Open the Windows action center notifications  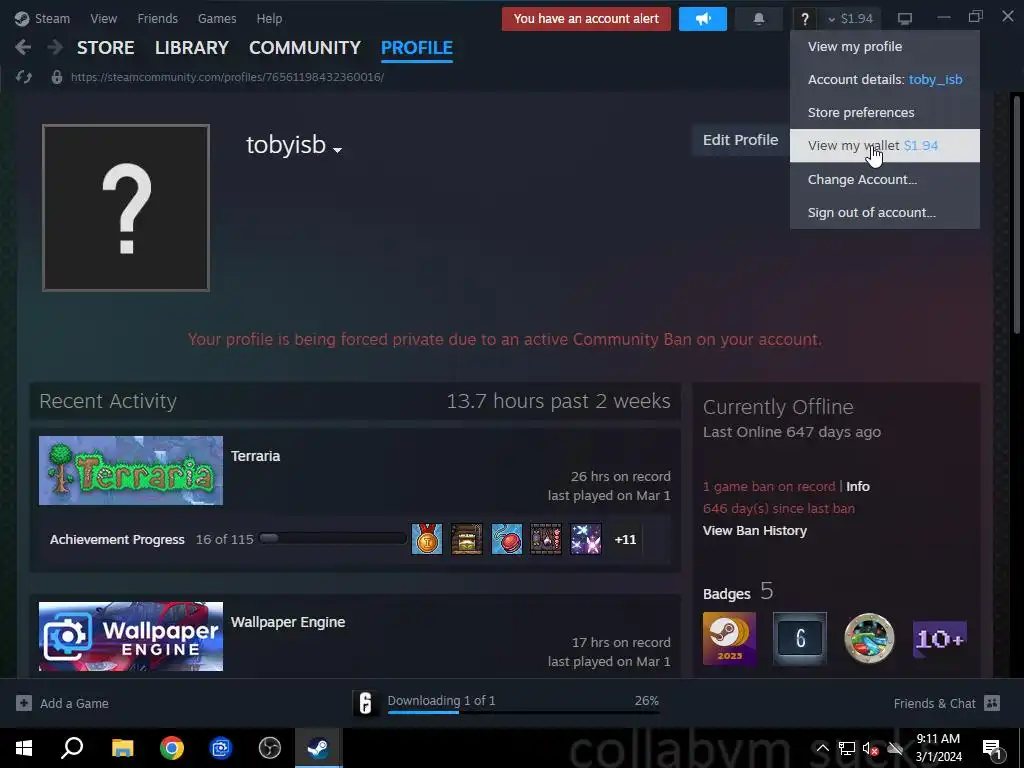pyautogui.click(x=991, y=748)
